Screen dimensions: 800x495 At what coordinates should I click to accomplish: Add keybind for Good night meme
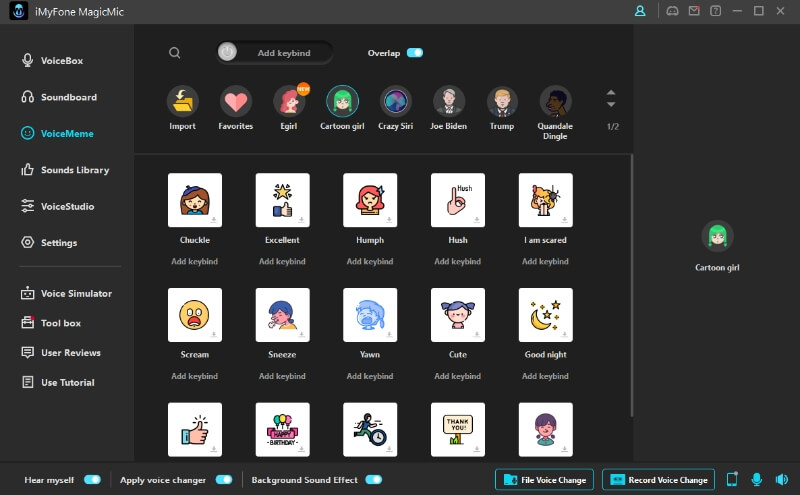click(545, 376)
